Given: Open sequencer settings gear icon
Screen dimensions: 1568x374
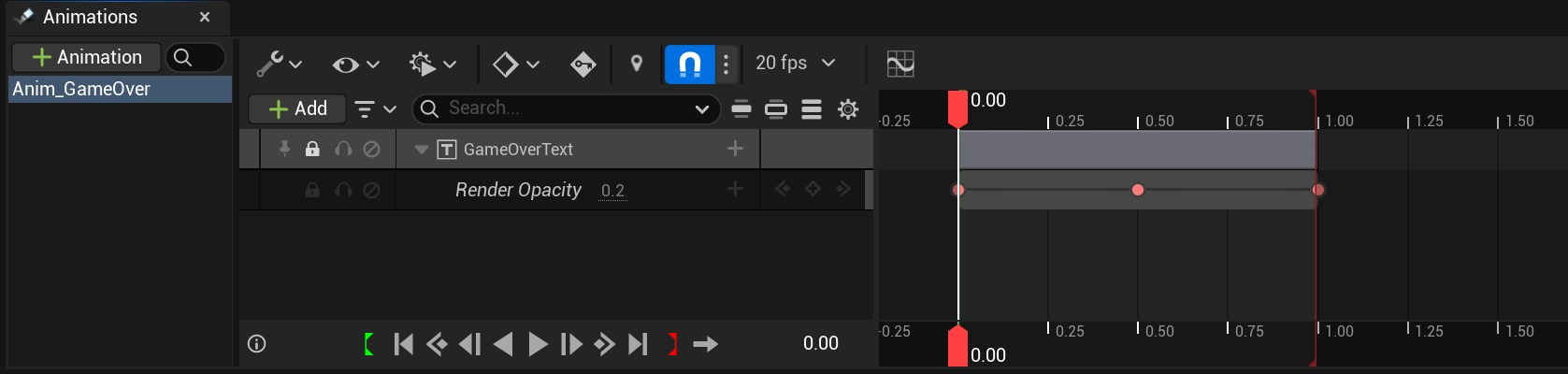Looking at the screenshot, I should click(848, 109).
